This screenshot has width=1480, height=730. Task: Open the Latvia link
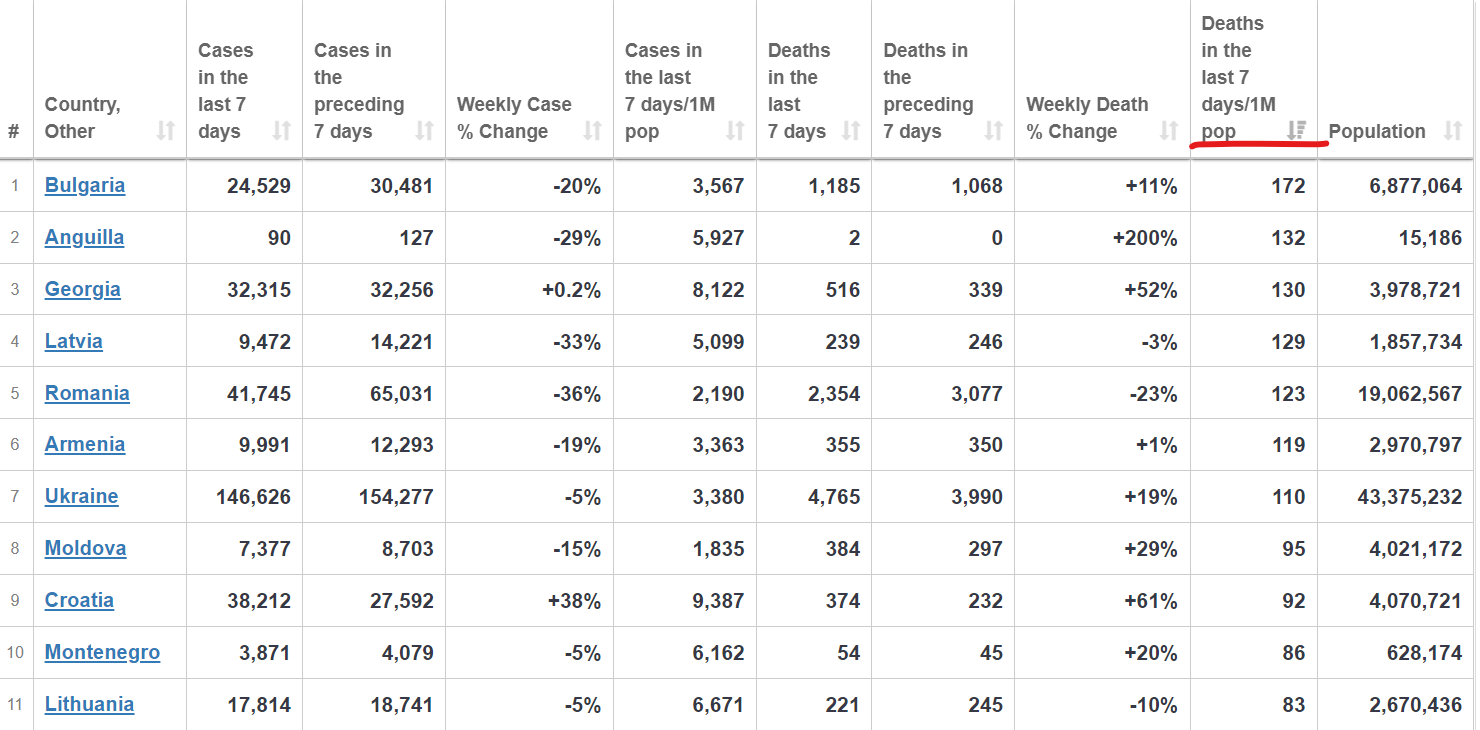point(73,341)
